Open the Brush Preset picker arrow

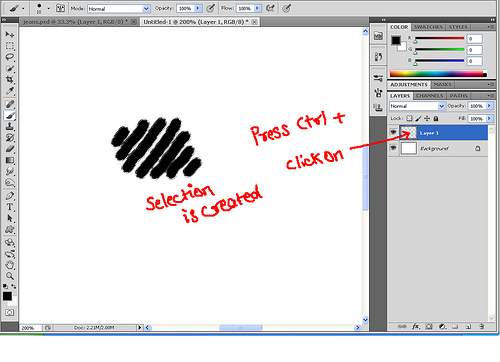(x=49, y=8)
